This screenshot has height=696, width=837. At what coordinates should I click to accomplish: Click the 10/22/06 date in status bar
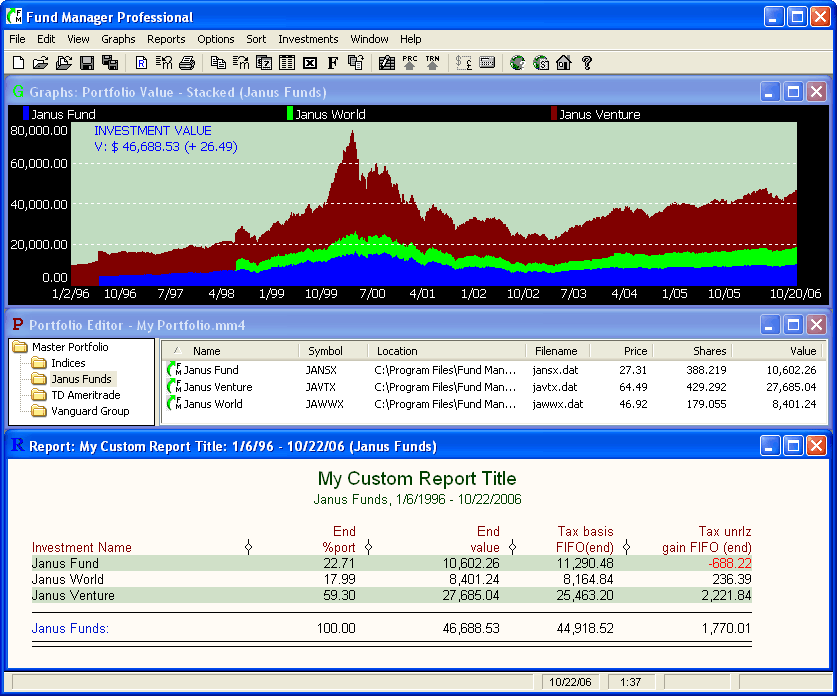click(570, 682)
